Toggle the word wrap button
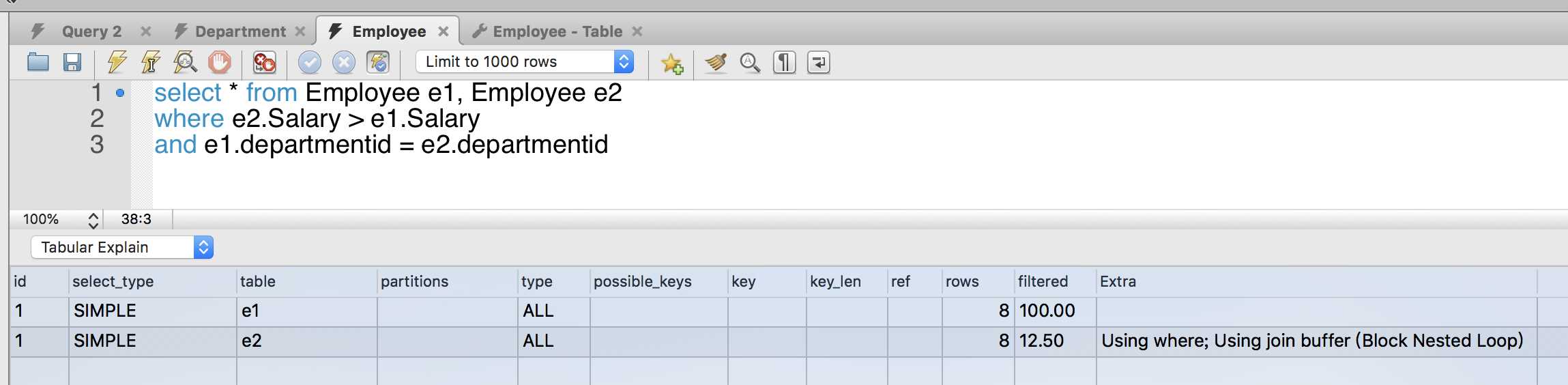Screen dimensions: 1568x385 click(818, 63)
